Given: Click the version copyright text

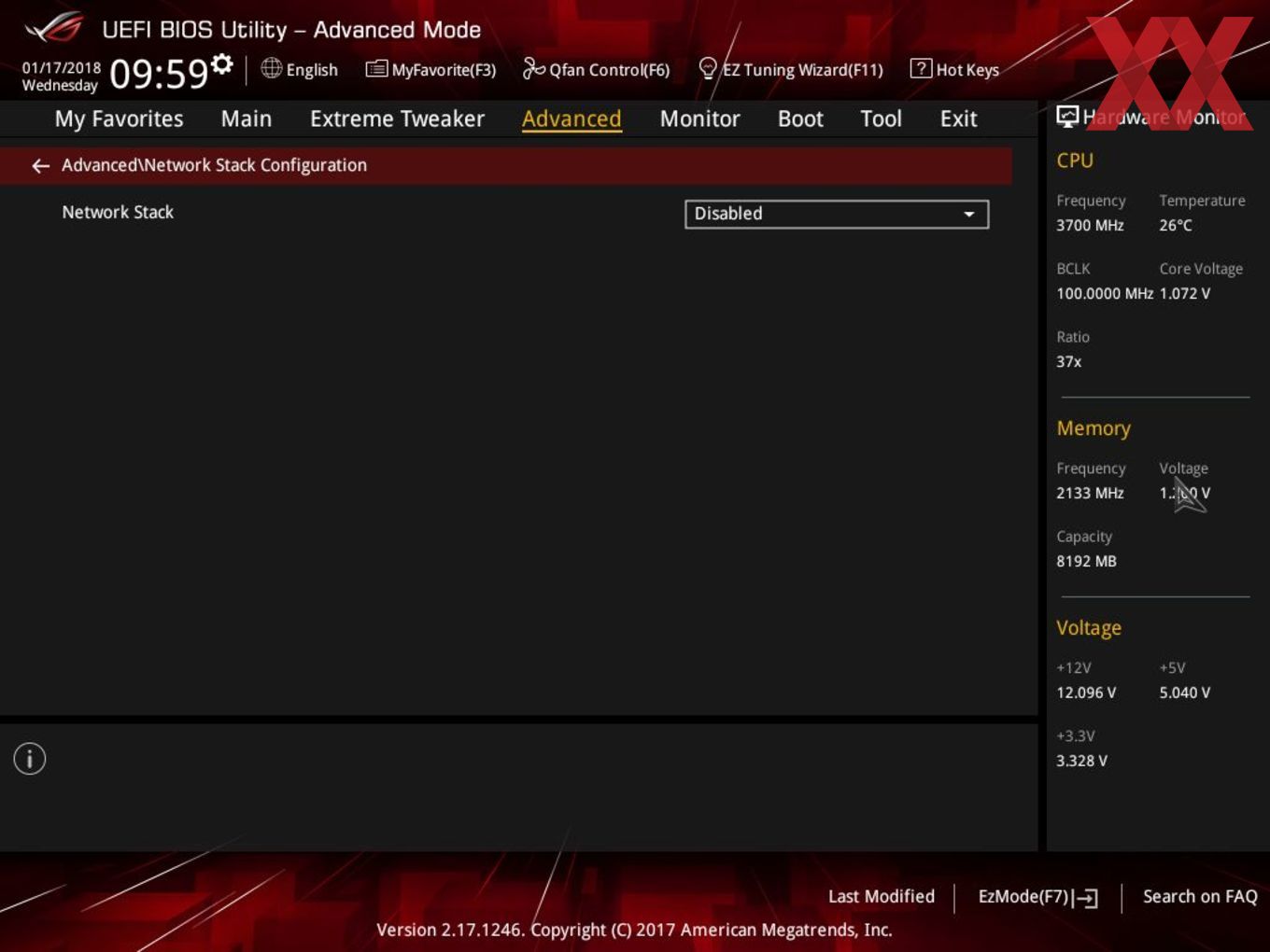Looking at the screenshot, I should coord(634,930).
